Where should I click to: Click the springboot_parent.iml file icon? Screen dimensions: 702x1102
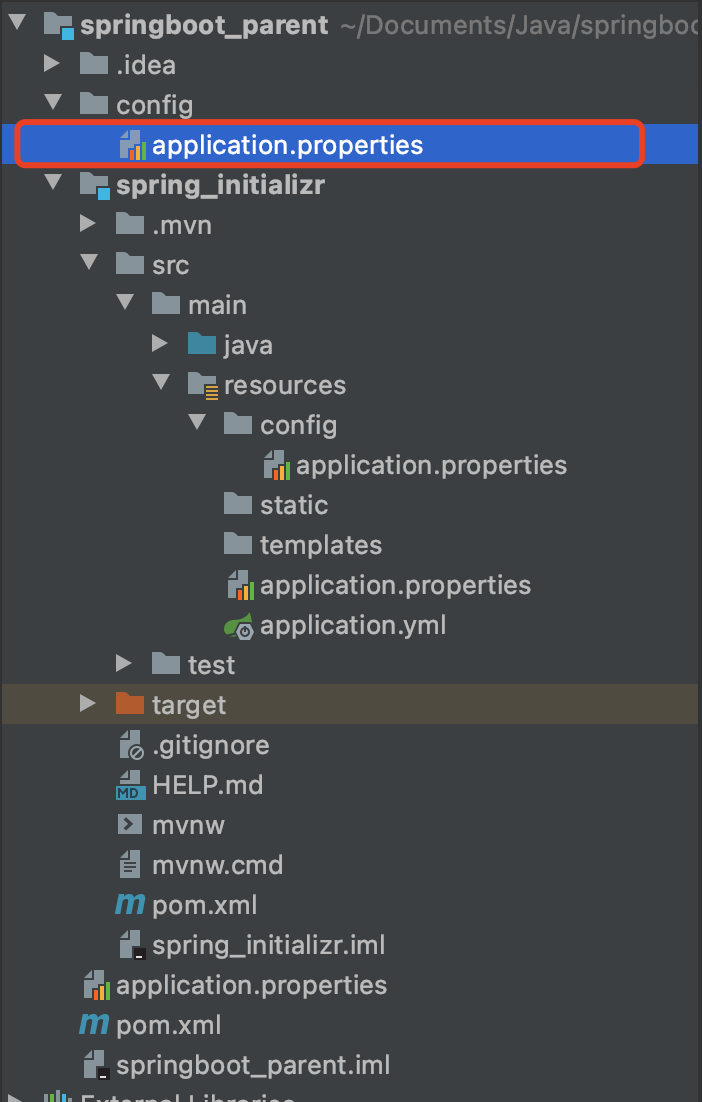pyautogui.click(x=96, y=1065)
